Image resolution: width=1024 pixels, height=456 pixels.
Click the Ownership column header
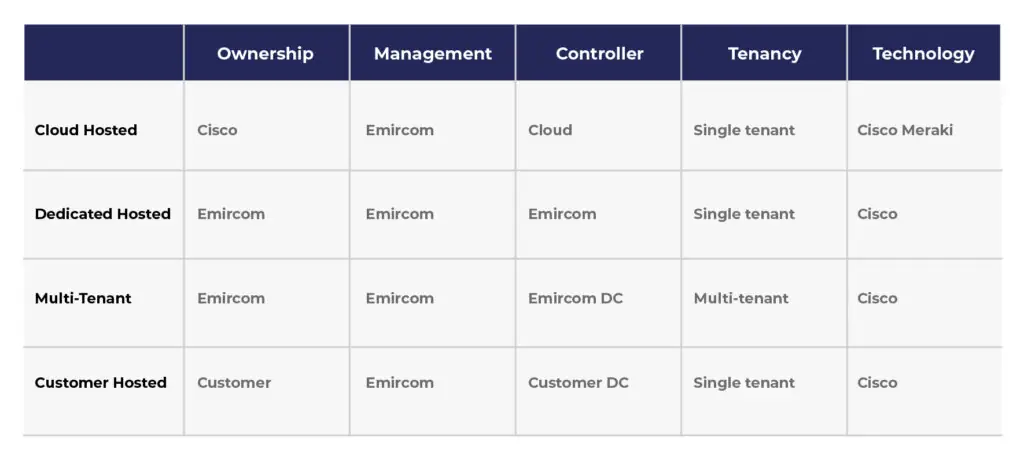pos(265,54)
